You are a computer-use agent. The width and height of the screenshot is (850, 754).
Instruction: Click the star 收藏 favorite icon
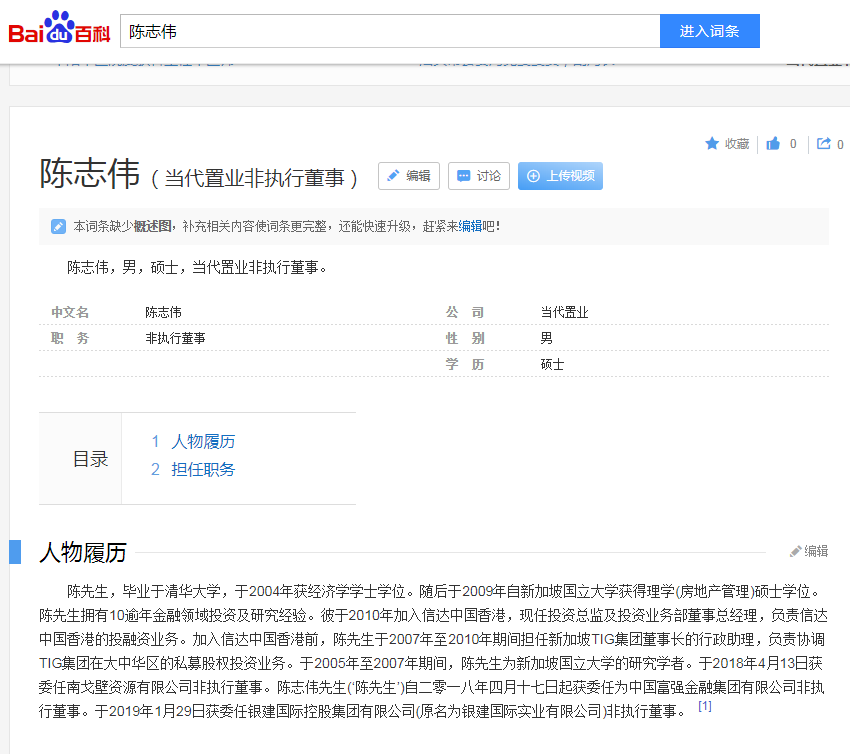[x=712, y=144]
